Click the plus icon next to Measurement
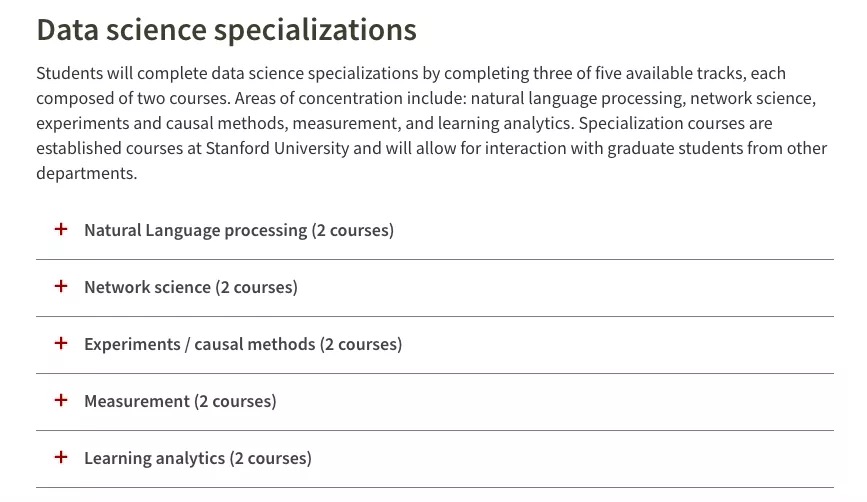Viewport: 867px width, 502px height. tap(61, 400)
